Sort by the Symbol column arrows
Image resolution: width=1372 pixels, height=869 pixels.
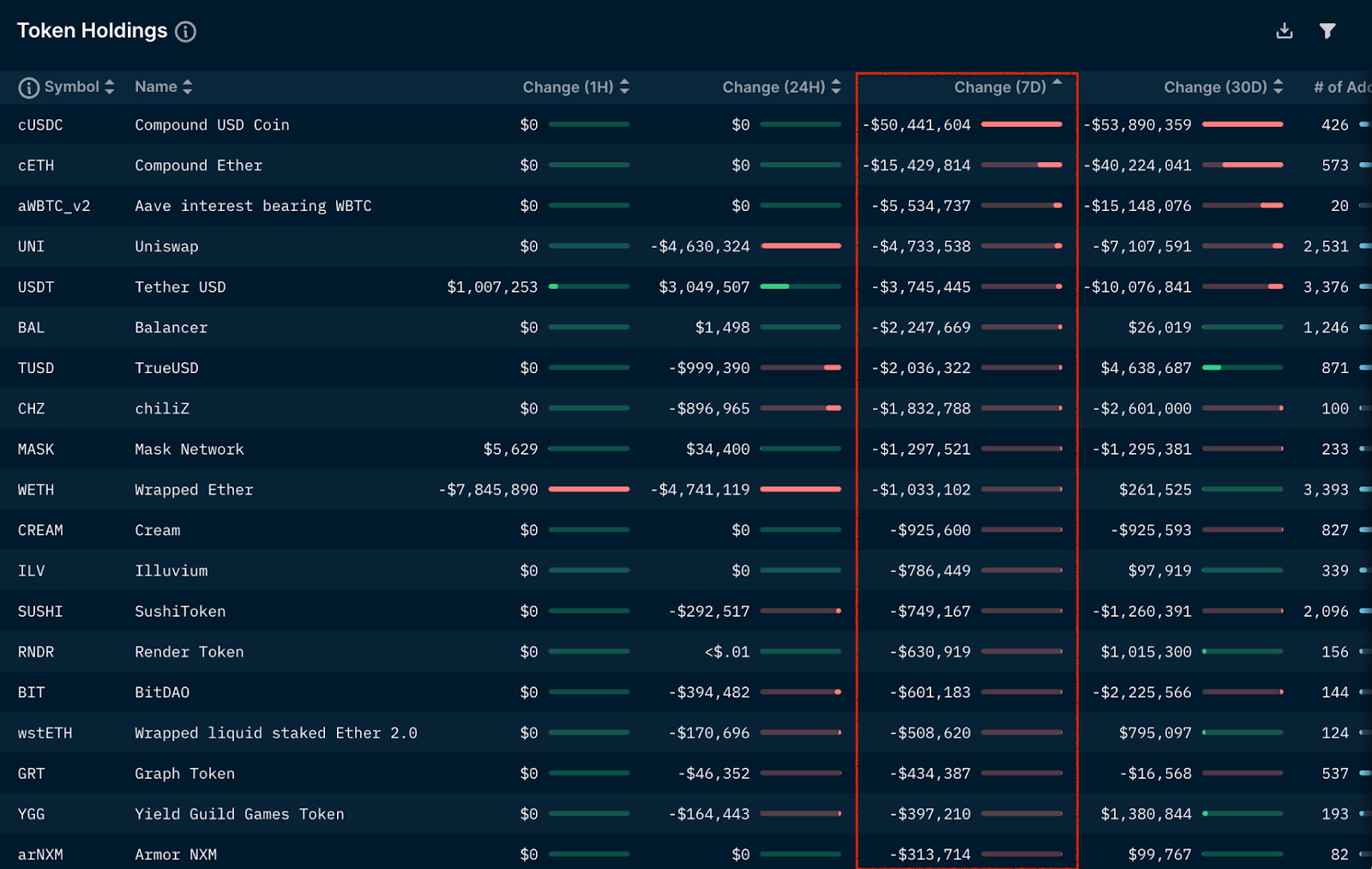109,87
